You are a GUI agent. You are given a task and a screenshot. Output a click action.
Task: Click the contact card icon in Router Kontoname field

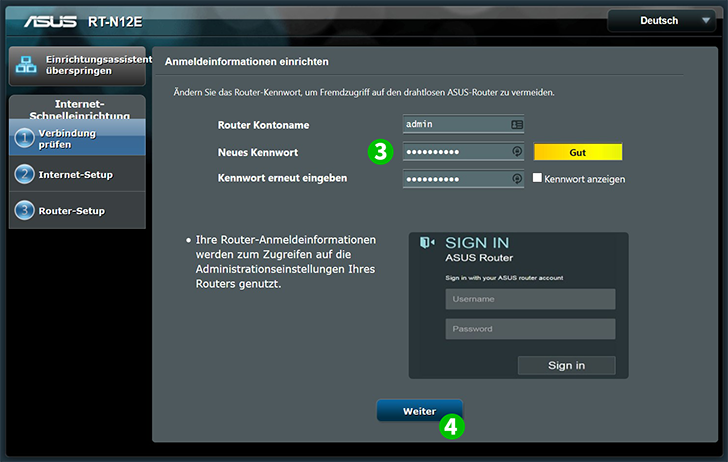tap(517, 124)
